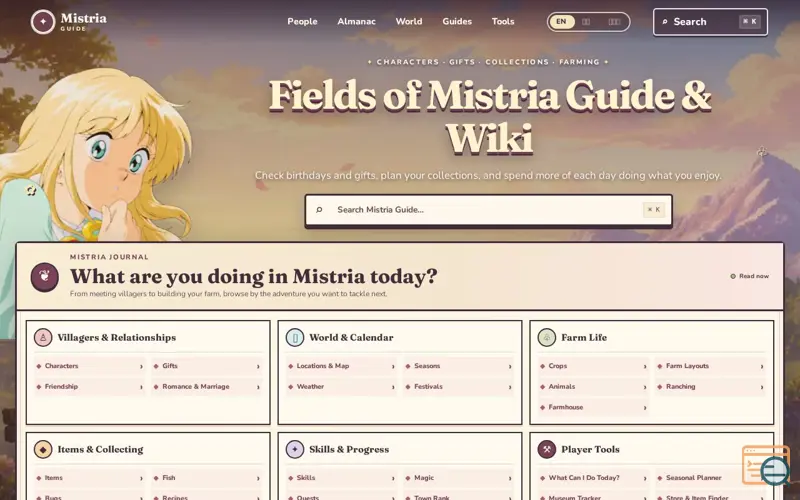This screenshot has height=500, width=800.
Task: Open the Magic link
Action: coord(459,478)
